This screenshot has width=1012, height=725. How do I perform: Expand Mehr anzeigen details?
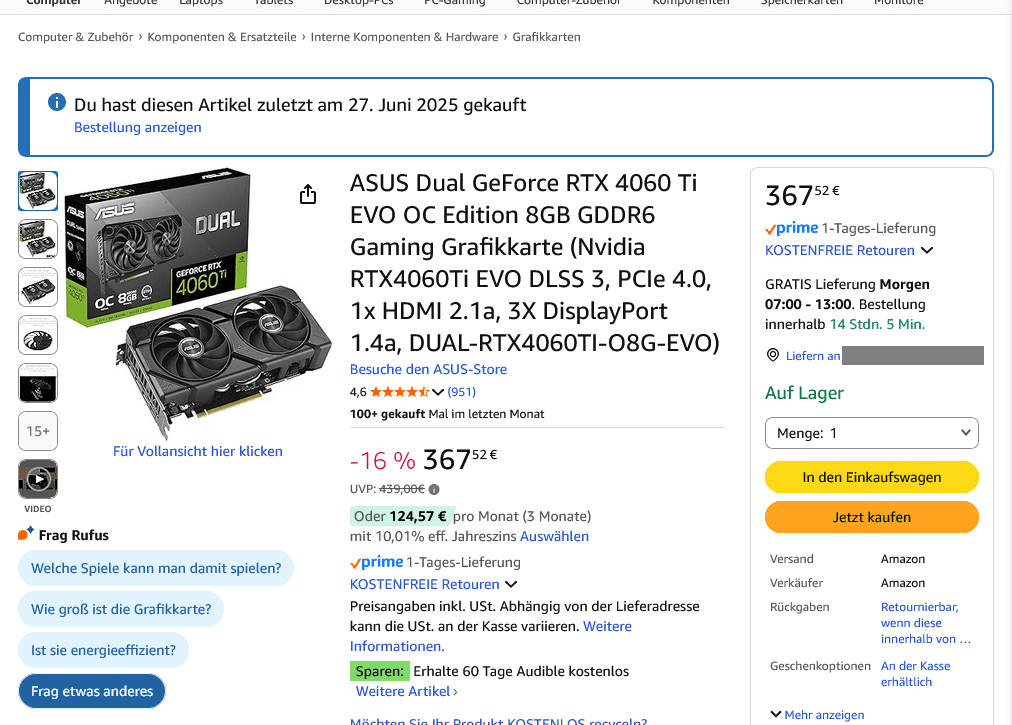pos(817,714)
